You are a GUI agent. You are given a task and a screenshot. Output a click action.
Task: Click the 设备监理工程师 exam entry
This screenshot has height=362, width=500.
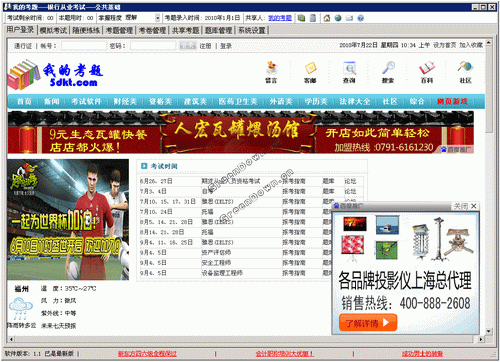[222, 273]
